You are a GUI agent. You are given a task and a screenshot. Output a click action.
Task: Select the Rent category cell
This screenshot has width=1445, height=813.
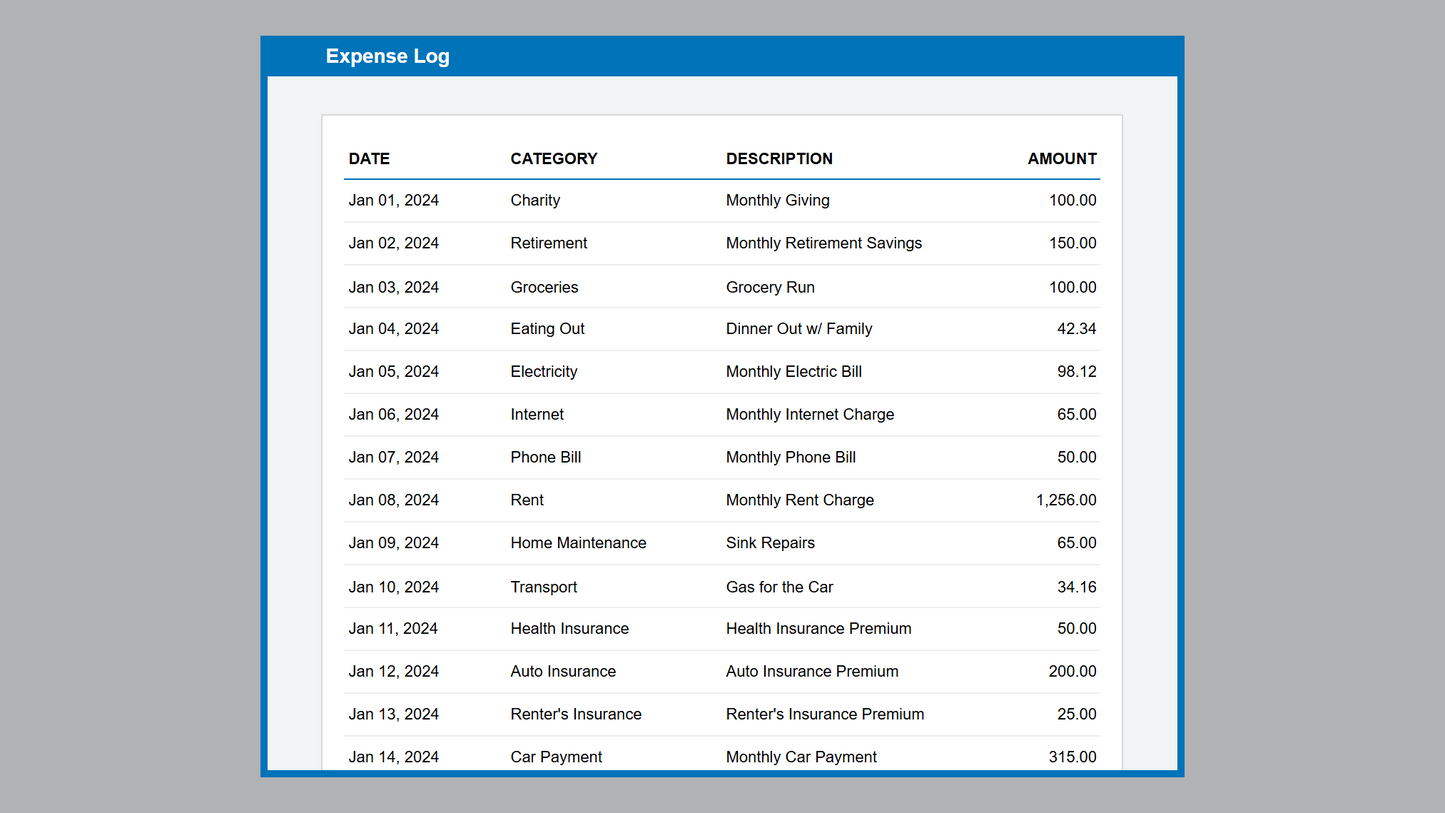click(527, 500)
